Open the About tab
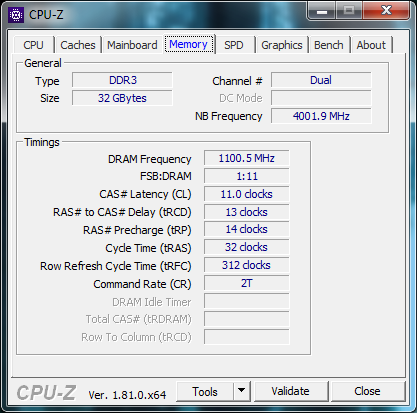This screenshot has height=413, width=417. click(371, 45)
